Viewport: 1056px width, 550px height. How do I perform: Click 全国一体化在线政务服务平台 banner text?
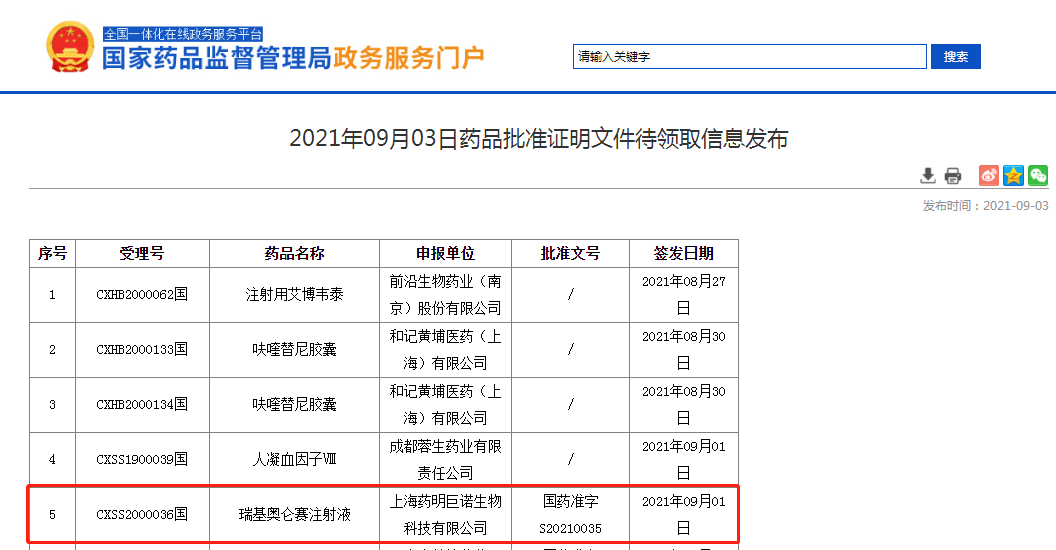click(183, 34)
